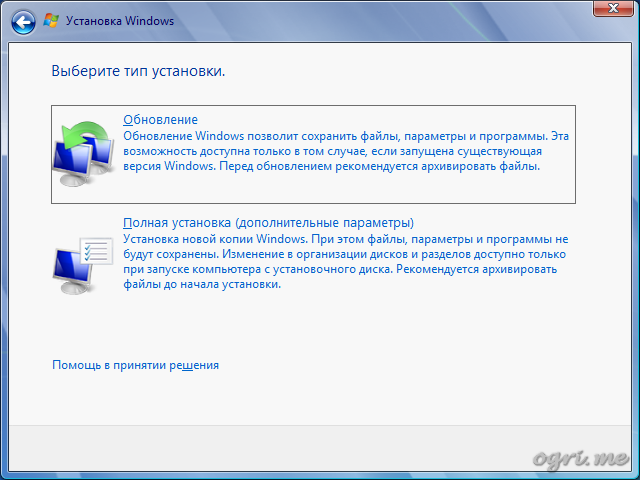Click the Установка Windows window title

(x=120, y=21)
